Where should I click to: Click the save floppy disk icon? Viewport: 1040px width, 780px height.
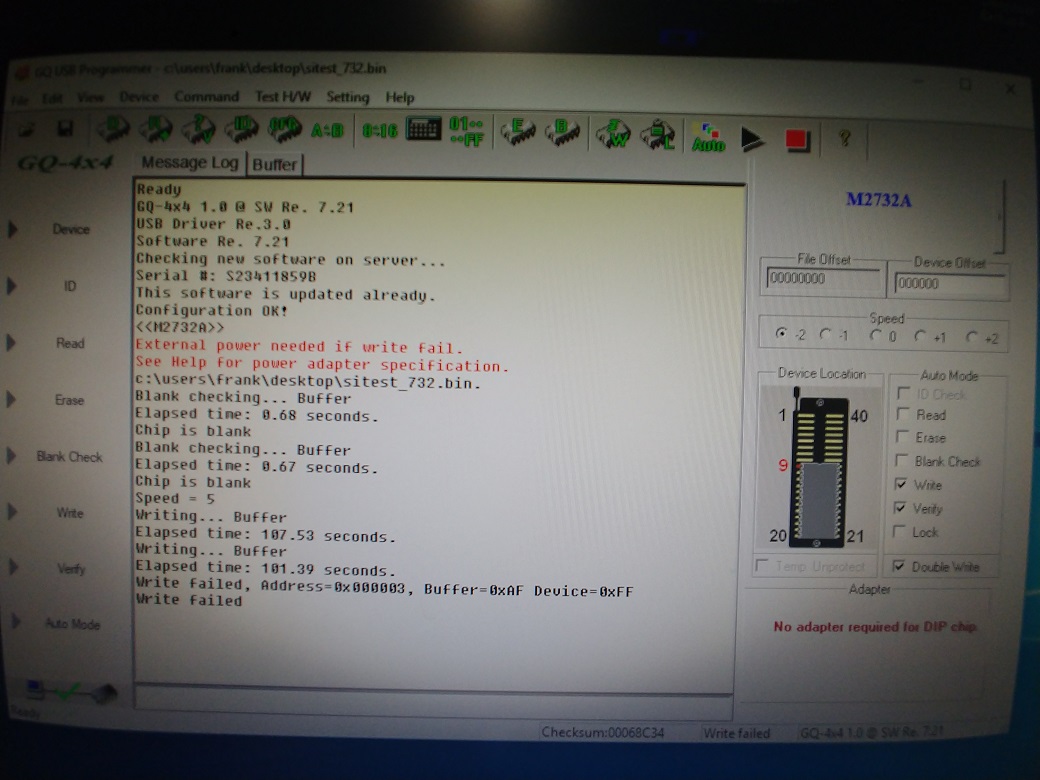tap(65, 130)
